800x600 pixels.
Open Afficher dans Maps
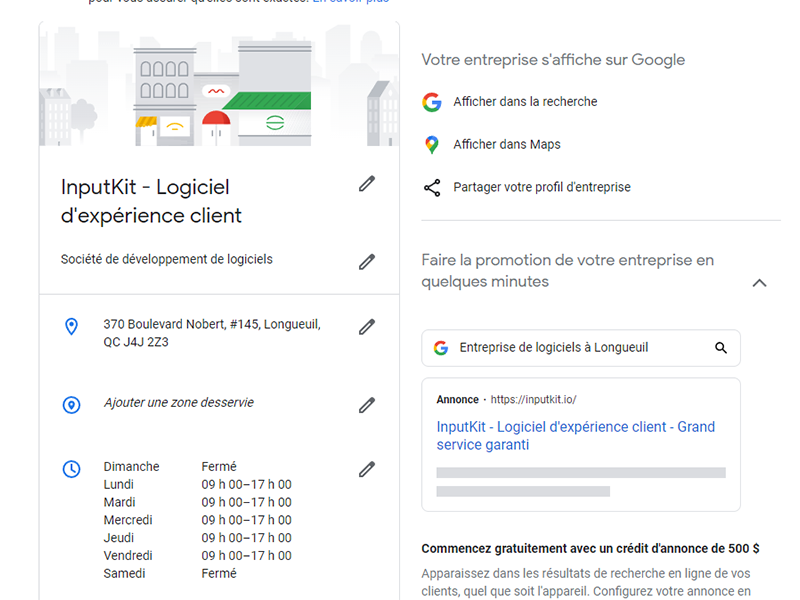(x=507, y=144)
